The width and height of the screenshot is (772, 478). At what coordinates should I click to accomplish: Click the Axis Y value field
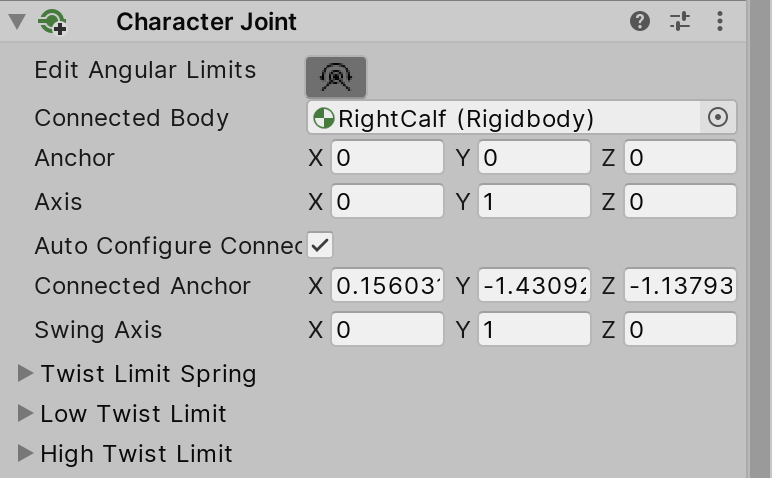[534, 202]
